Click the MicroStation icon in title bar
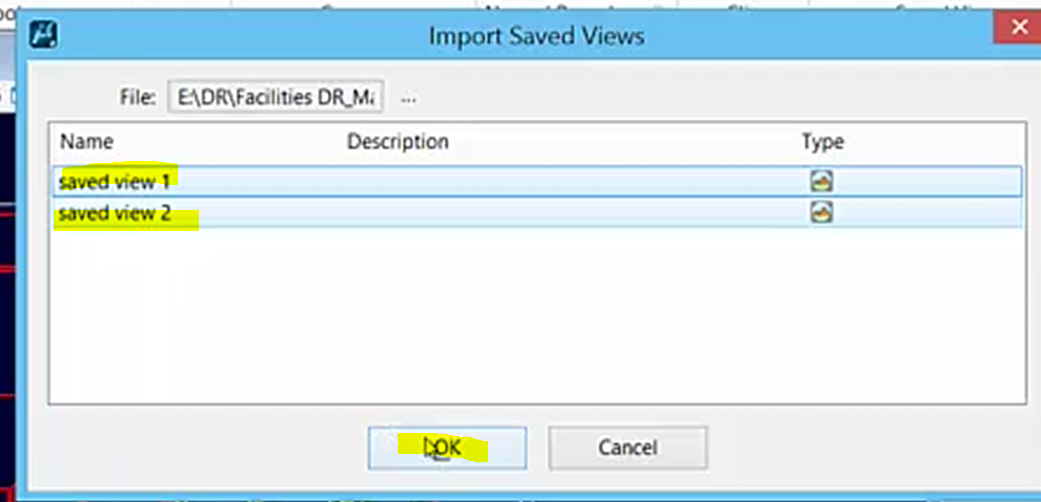 (43, 35)
